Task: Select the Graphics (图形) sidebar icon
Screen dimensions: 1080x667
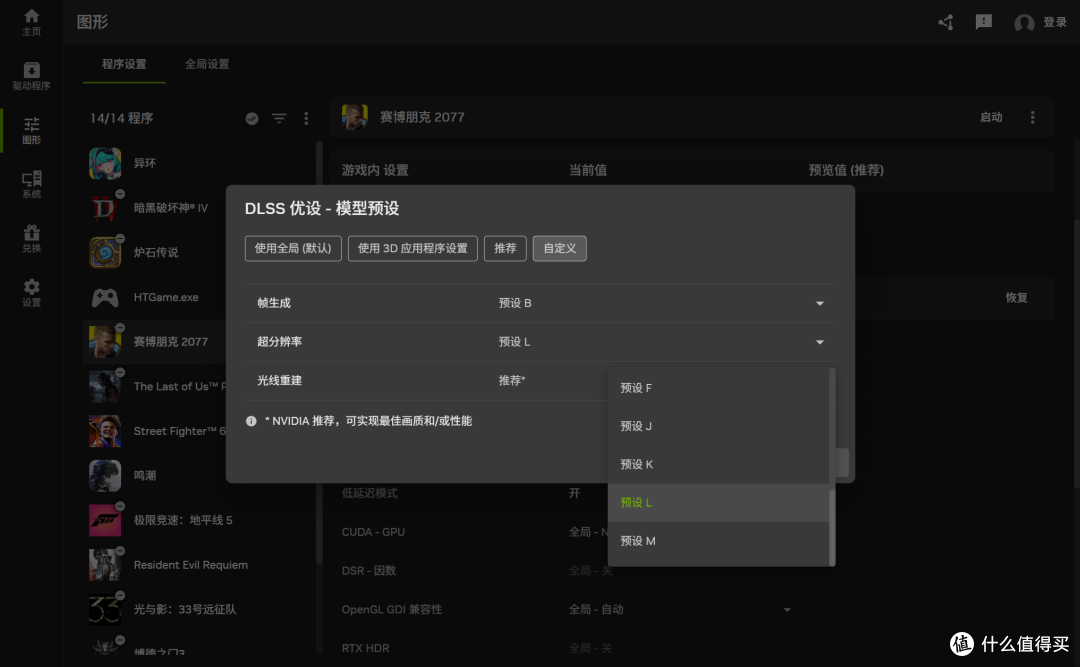Action: click(x=32, y=130)
